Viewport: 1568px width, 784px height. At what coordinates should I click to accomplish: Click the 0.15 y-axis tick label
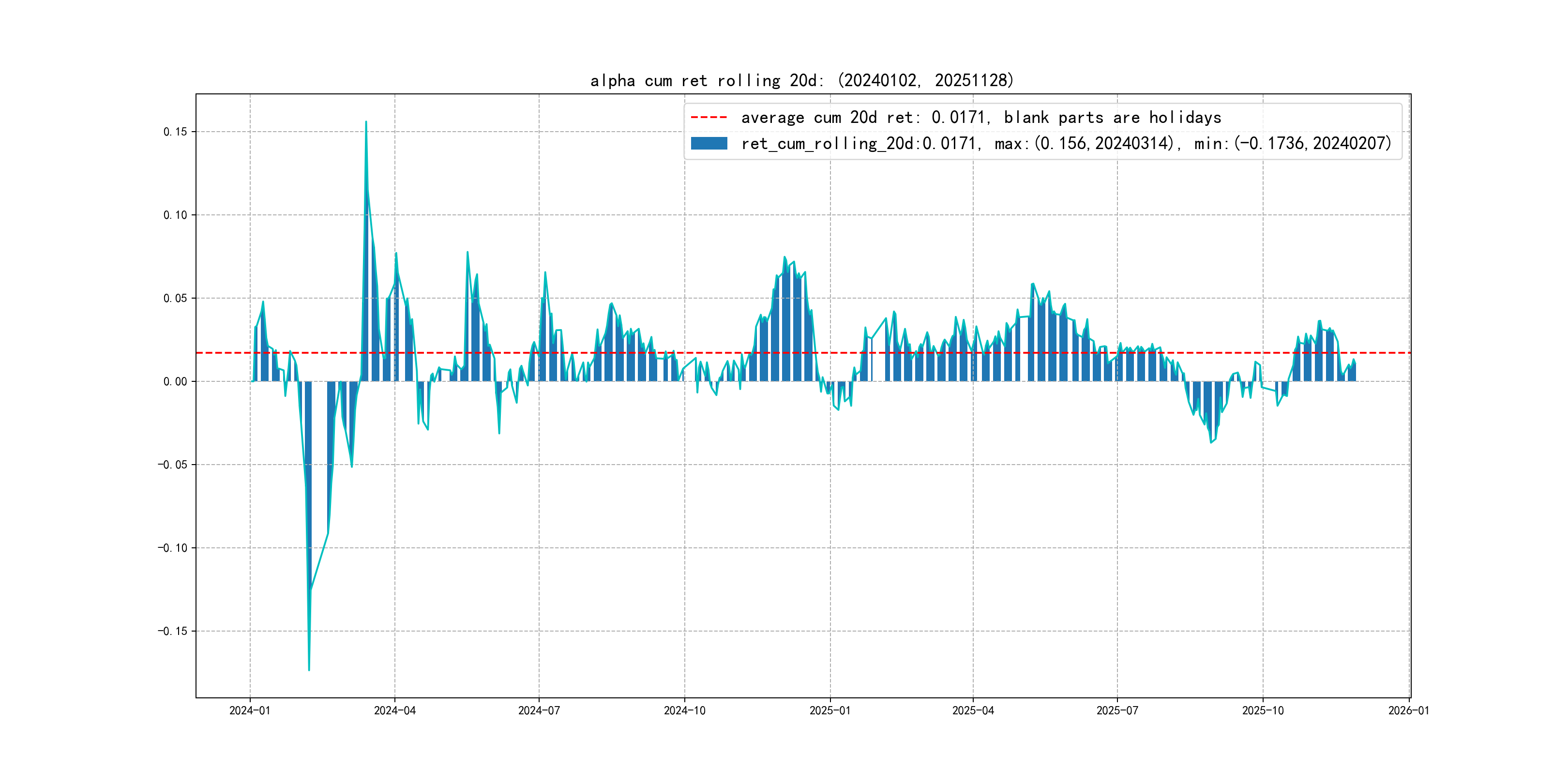point(175,132)
